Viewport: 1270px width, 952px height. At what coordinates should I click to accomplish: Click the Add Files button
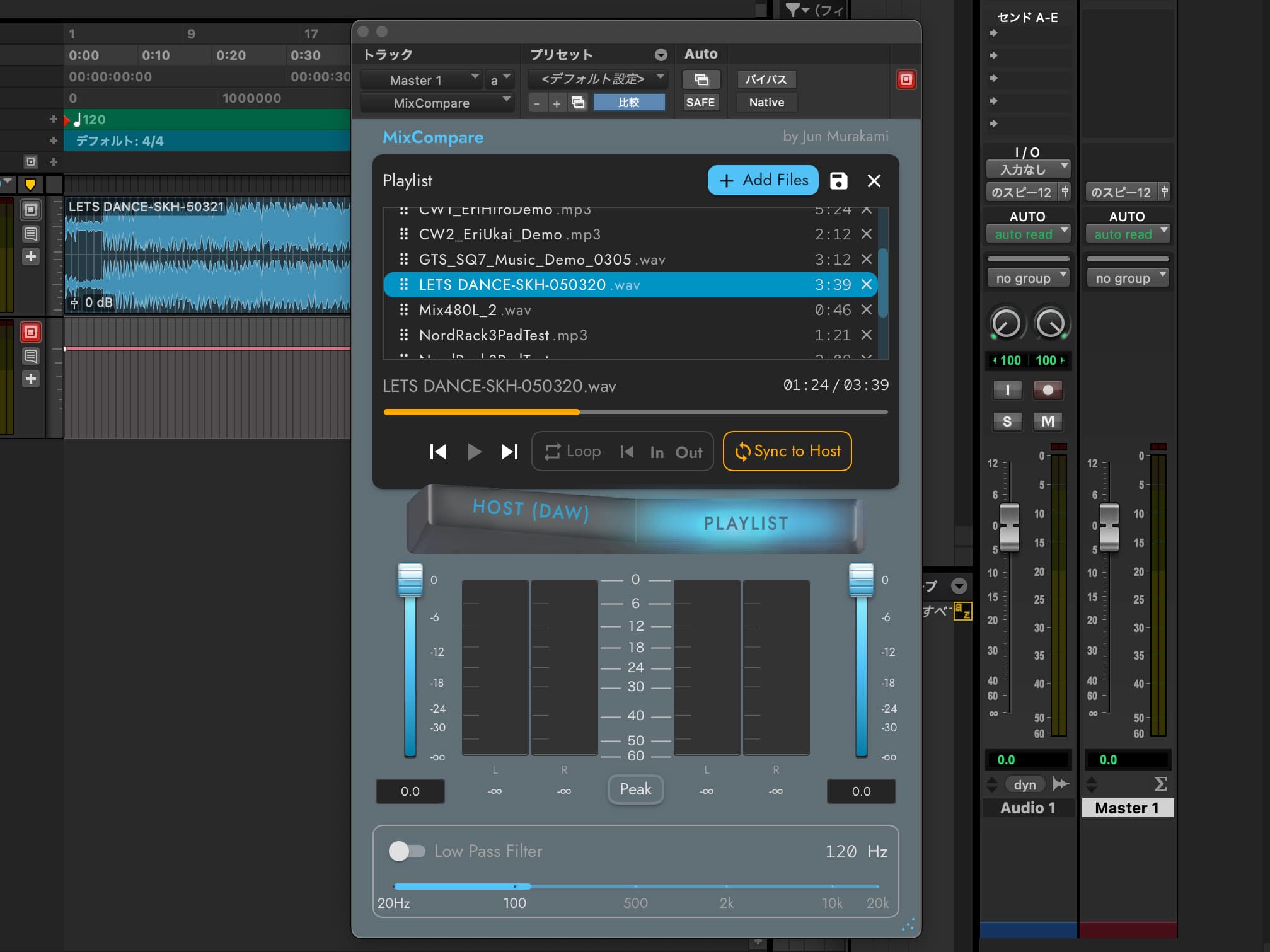[762, 180]
